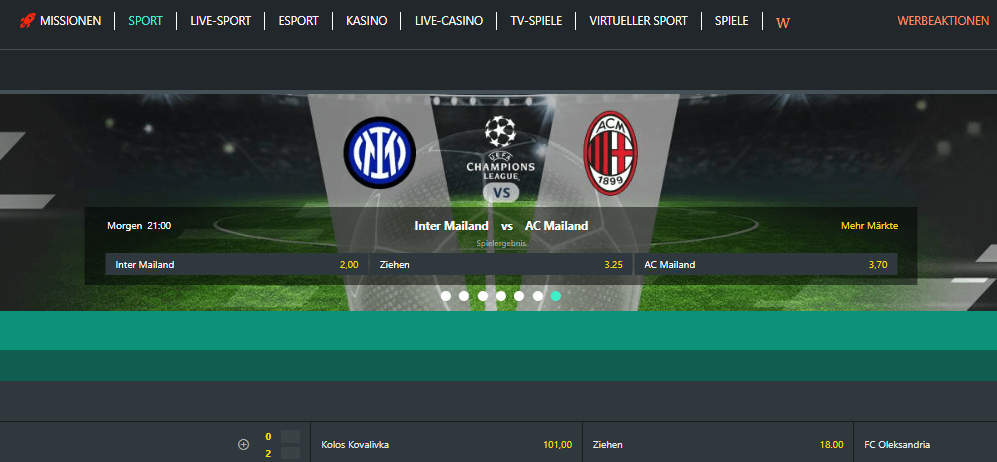Select the last active carousel dot
The height and width of the screenshot is (462, 997).
point(556,296)
